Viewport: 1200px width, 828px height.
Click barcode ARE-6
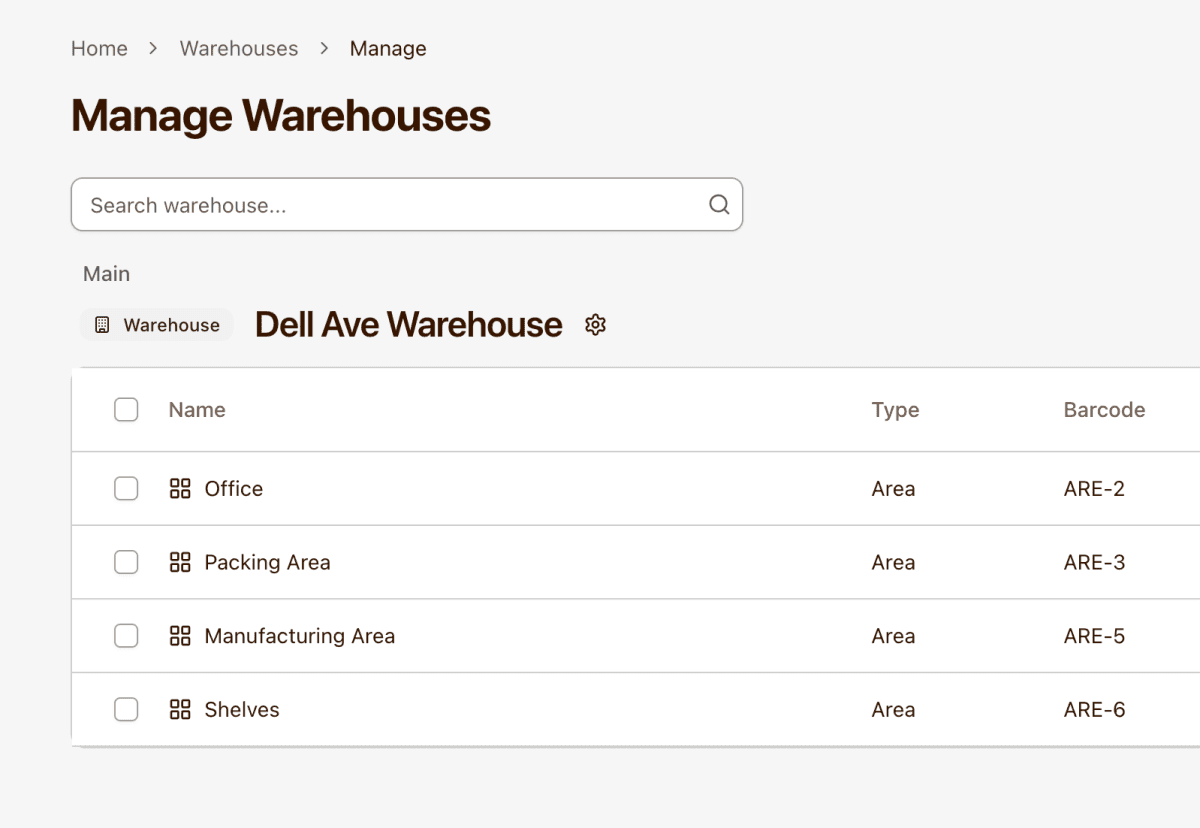[x=1094, y=710]
